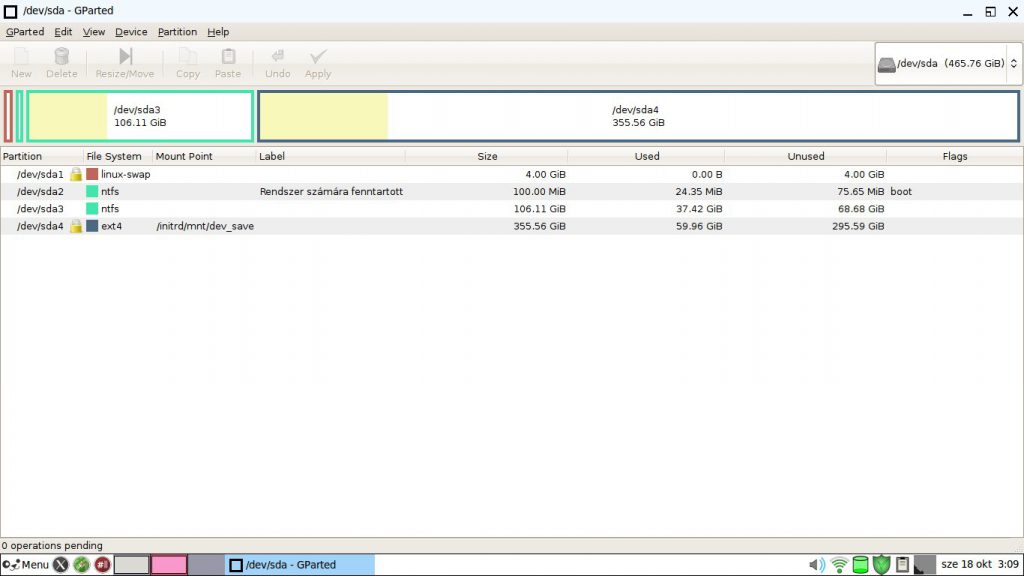The image size is (1024, 576).
Task: Open the Partition menu
Action: [x=177, y=31]
